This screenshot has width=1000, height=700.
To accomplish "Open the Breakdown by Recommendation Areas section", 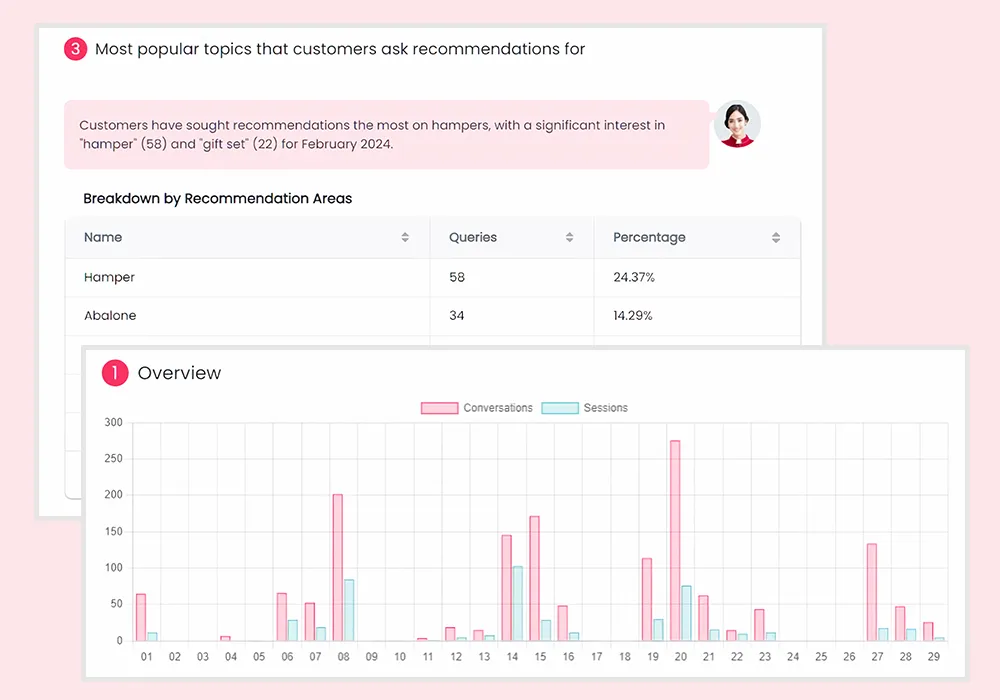I will pos(217,198).
